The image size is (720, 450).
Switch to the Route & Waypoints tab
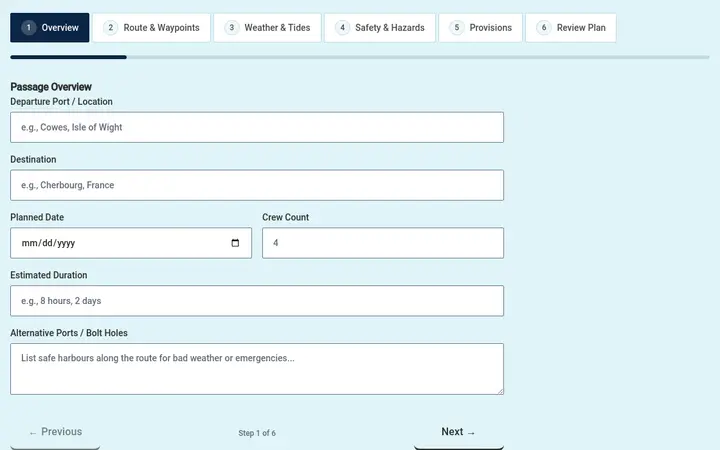(151, 28)
